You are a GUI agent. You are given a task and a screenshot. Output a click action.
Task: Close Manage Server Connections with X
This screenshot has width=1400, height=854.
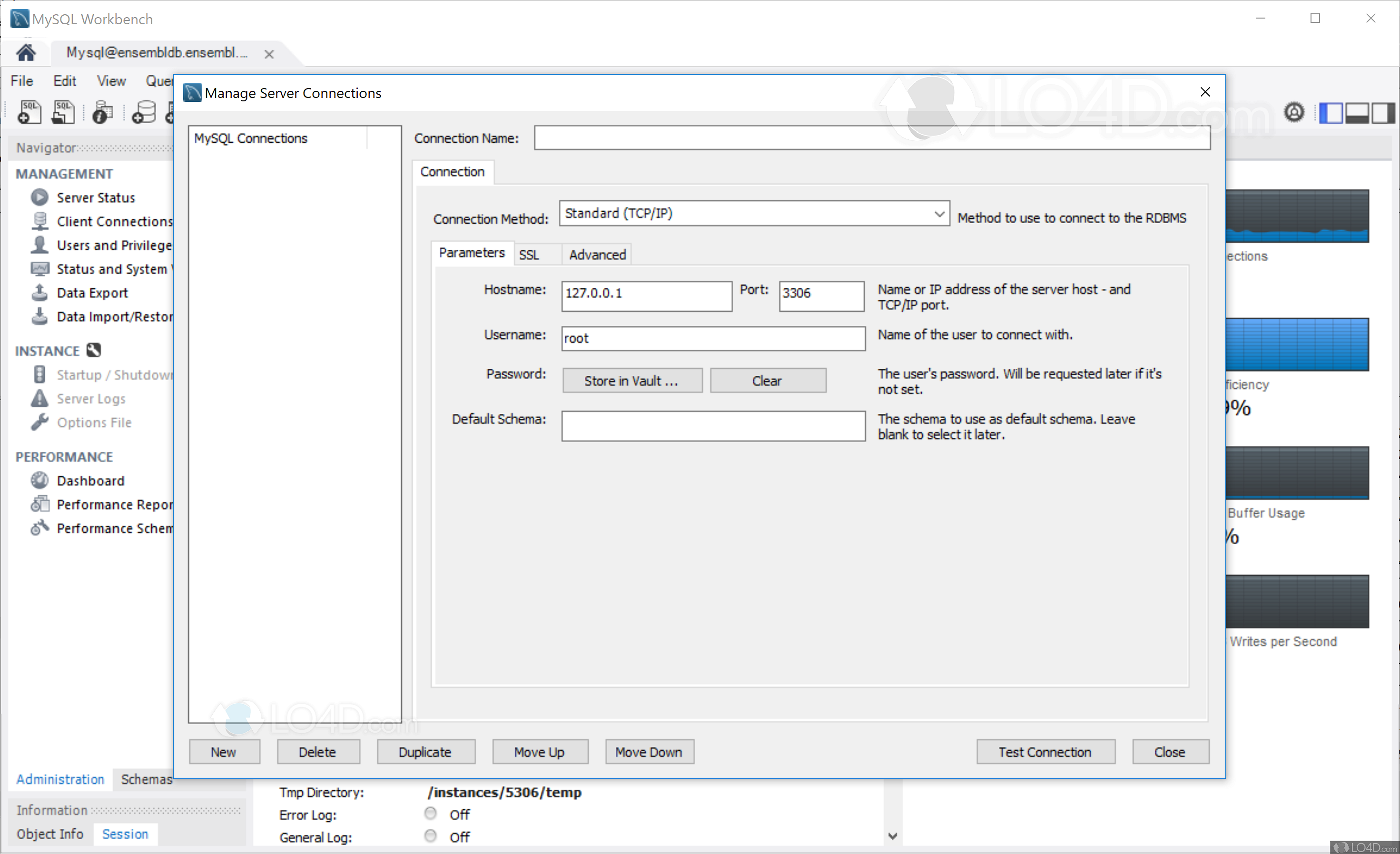point(1205,92)
